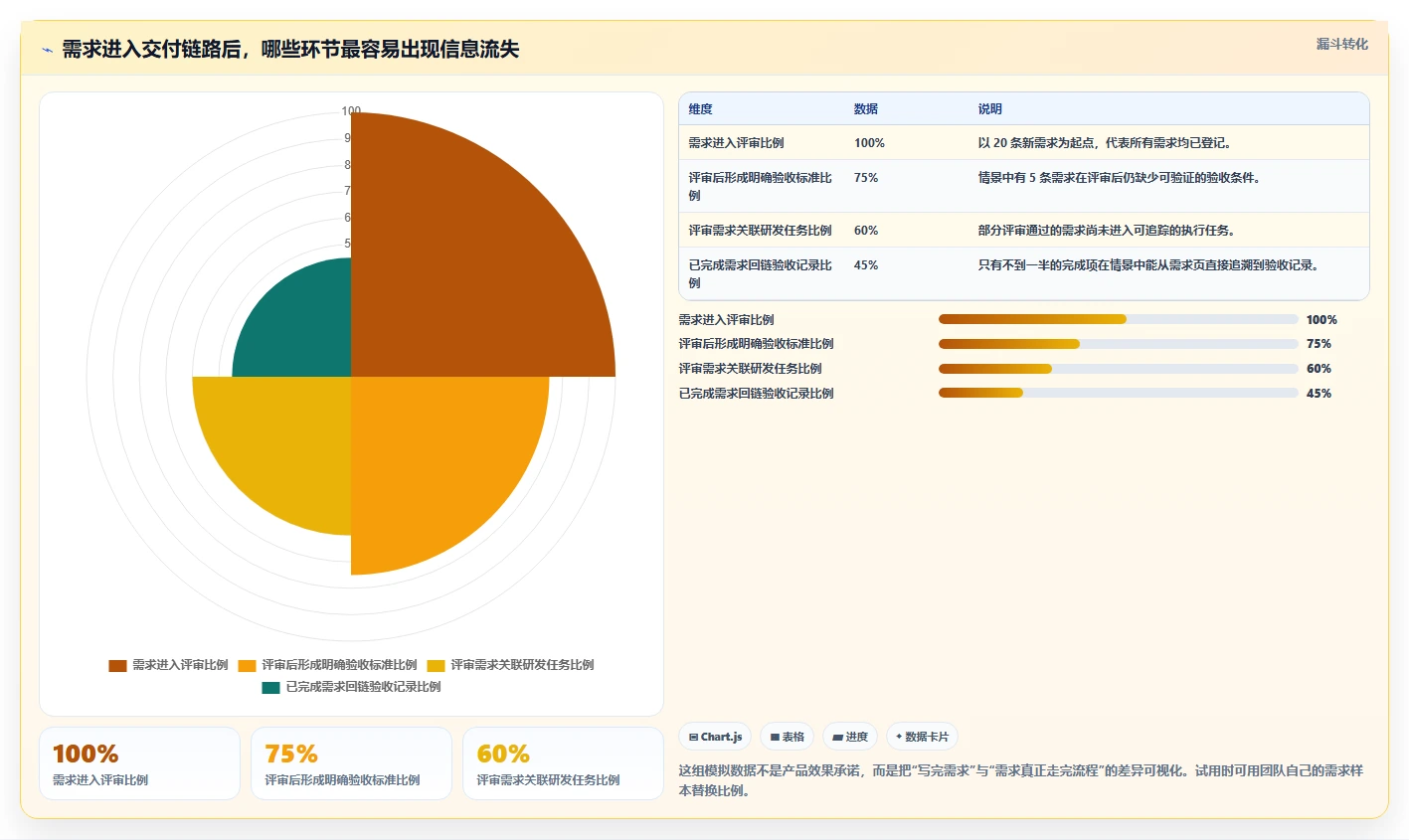Image resolution: width=1409 pixels, height=840 pixels.
Task: Open the 100% 需求进入评审比例 stat card
Action: click(139, 763)
